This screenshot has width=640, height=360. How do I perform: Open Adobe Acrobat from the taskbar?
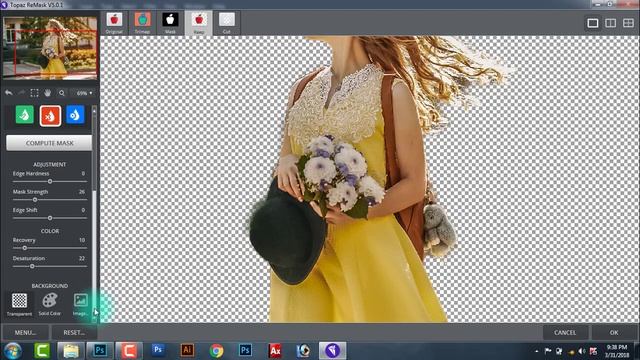275,351
